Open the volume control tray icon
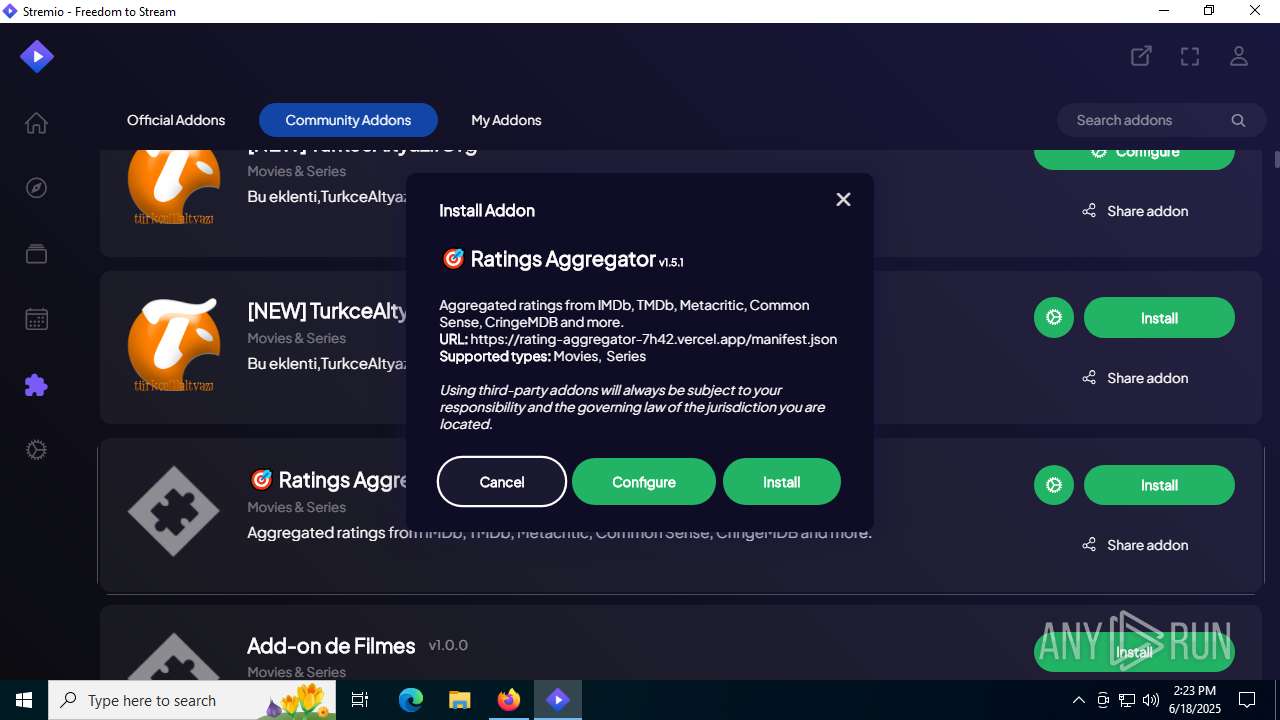This screenshot has width=1280, height=720. [1151, 700]
